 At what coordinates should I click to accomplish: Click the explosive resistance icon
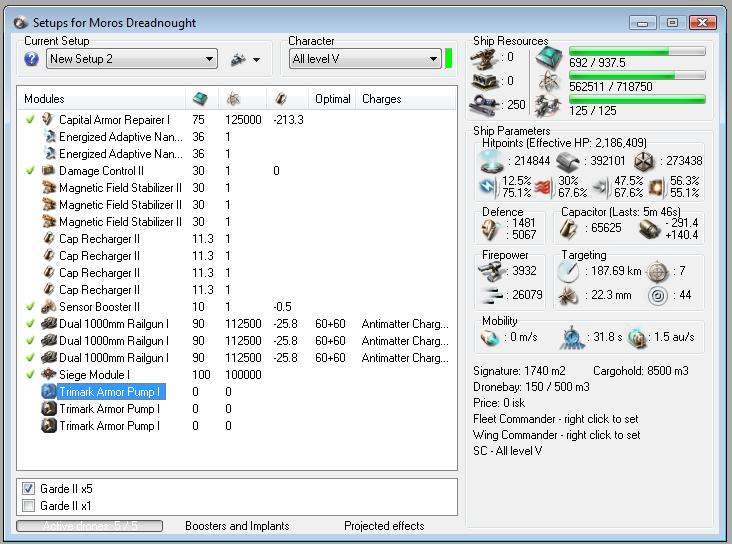pyautogui.click(x=656, y=187)
